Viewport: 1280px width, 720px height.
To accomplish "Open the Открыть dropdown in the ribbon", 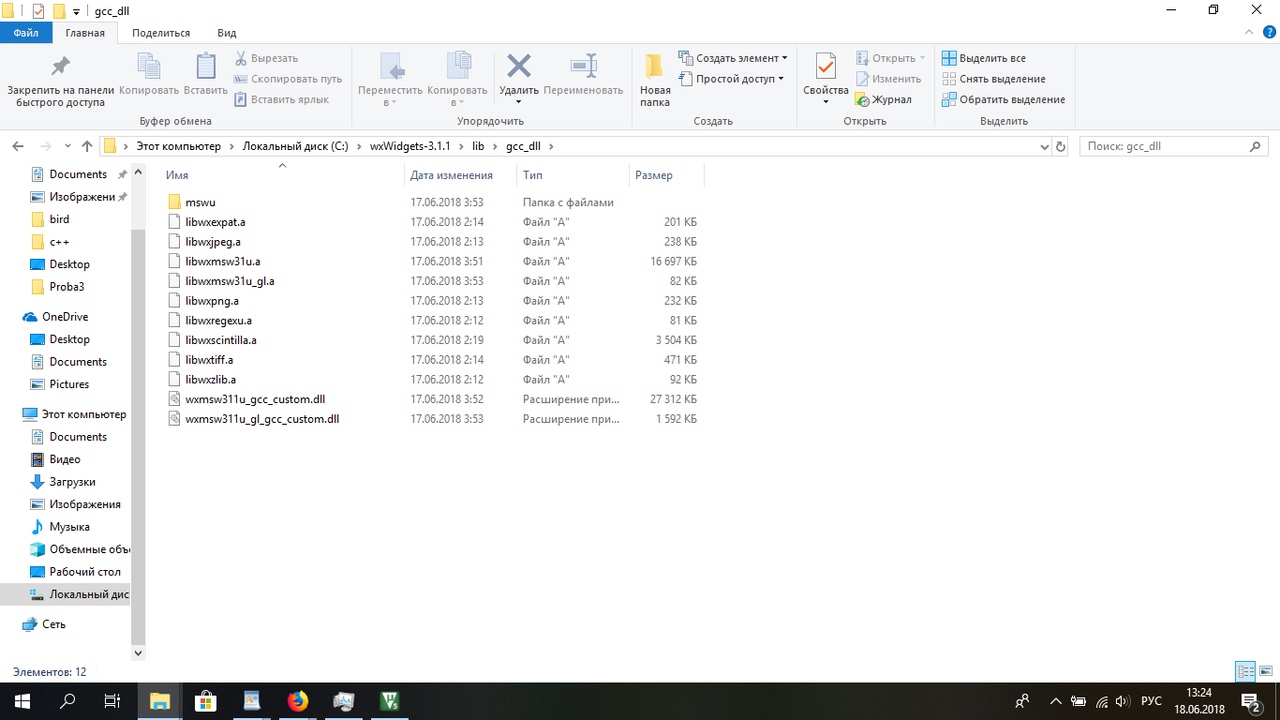I will (x=891, y=58).
